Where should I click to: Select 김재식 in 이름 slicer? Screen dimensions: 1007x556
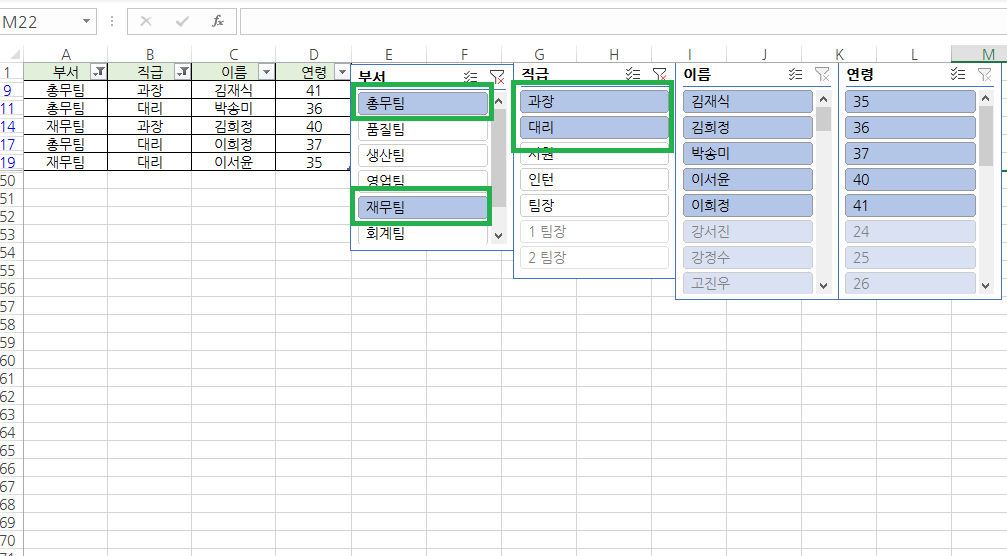click(x=748, y=101)
